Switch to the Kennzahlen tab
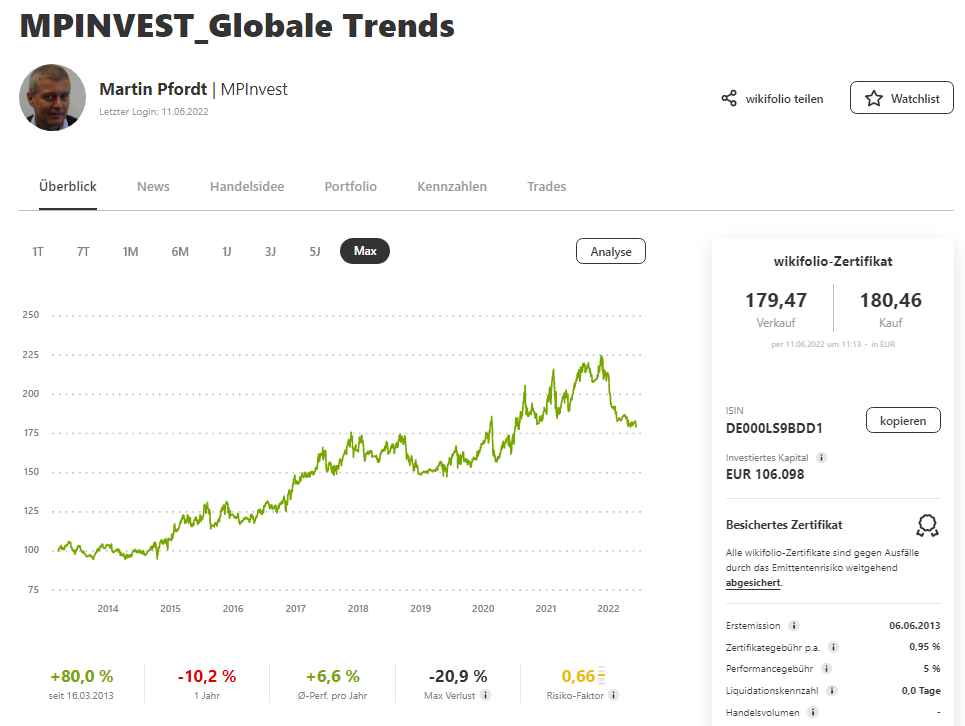Screen dimensions: 965x726 point(452,186)
